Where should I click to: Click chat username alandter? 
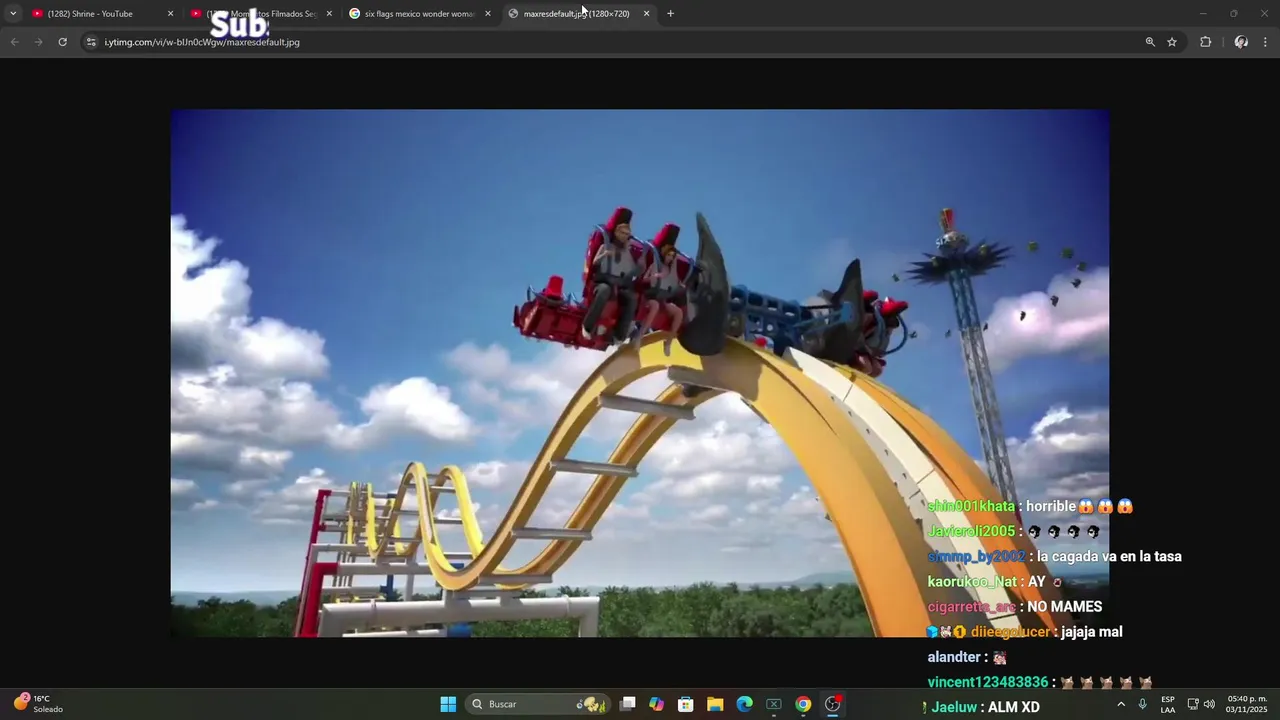pyautogui.click(x=954, y=657)
